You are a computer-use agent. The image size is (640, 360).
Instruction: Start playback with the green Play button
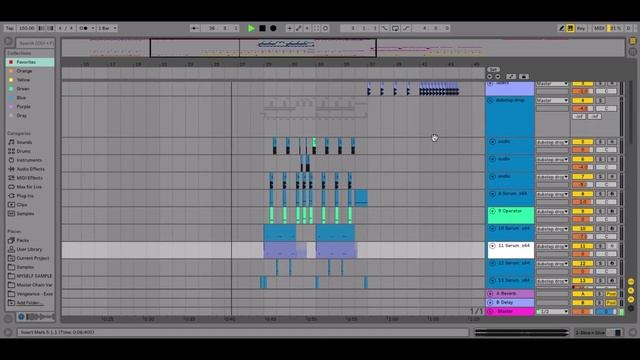coord(251,28)
